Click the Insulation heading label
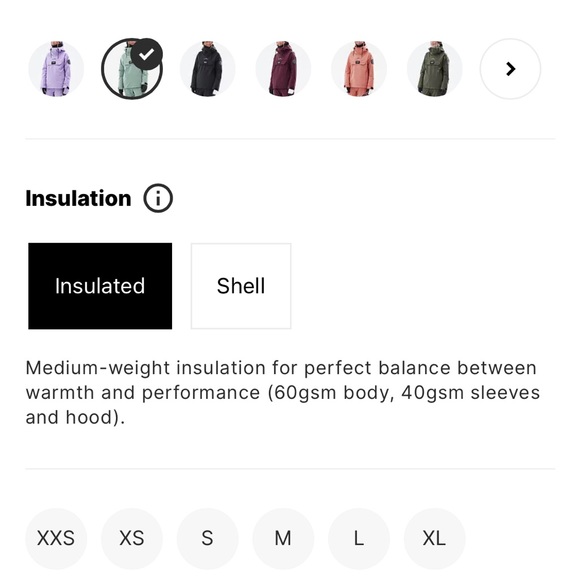580x580 pixels. [78, 198]
